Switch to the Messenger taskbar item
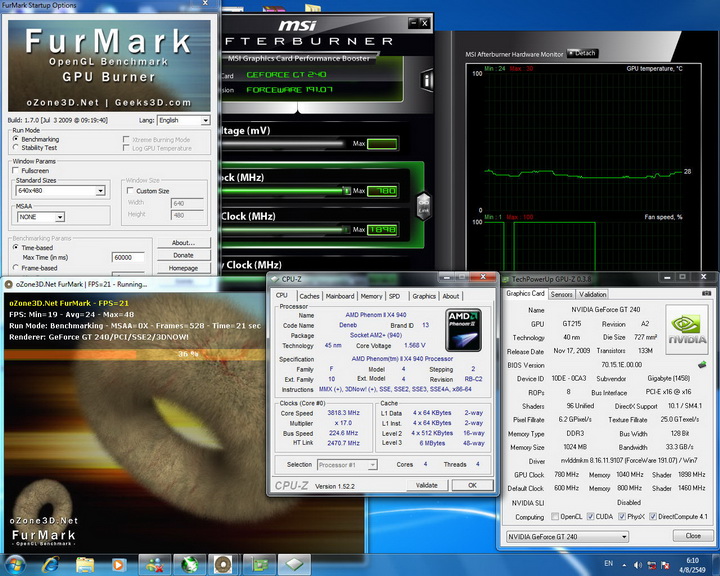 click(155, 564)
